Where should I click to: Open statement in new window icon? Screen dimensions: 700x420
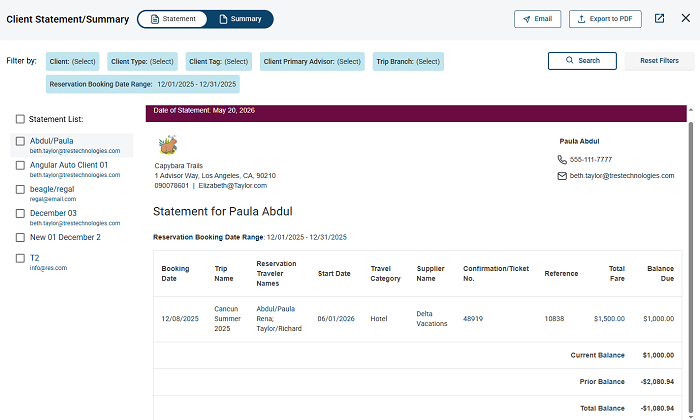659,19
